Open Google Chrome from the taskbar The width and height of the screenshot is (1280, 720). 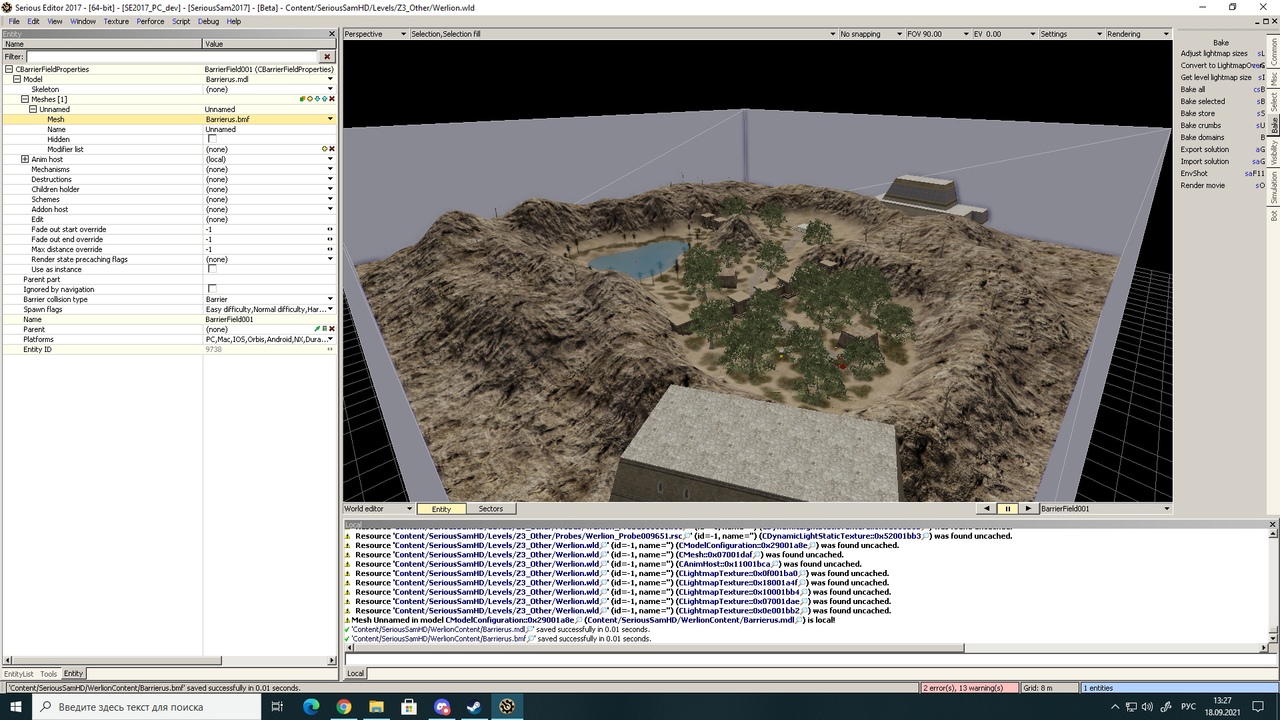click(344, 707)
